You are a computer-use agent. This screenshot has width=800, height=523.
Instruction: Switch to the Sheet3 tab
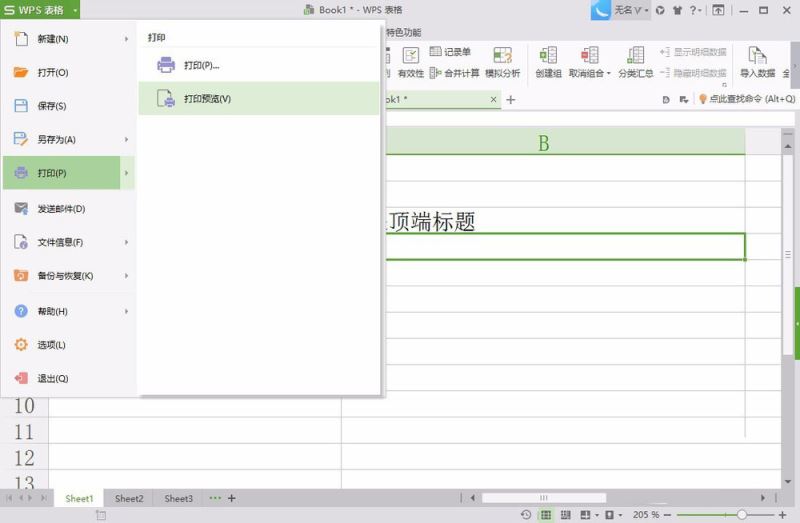click(x=179, y=498)
